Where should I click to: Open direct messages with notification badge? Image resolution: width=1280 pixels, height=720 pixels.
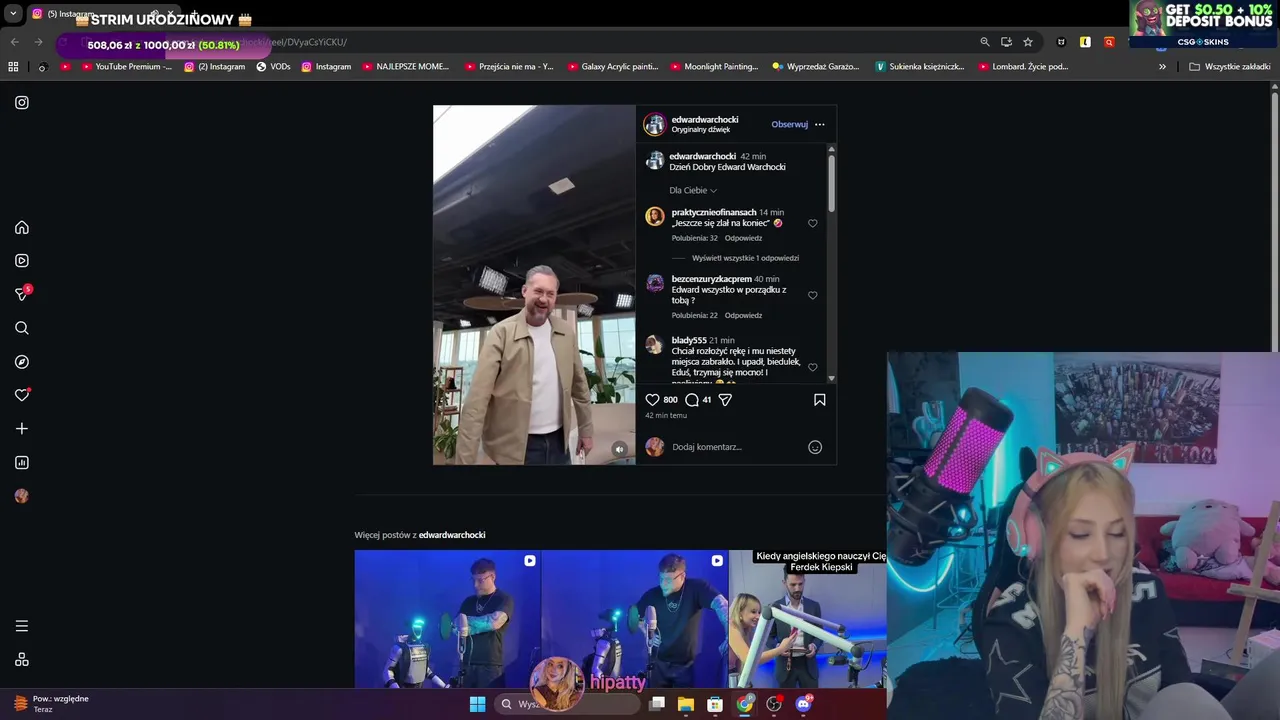[x=22, y=294]
